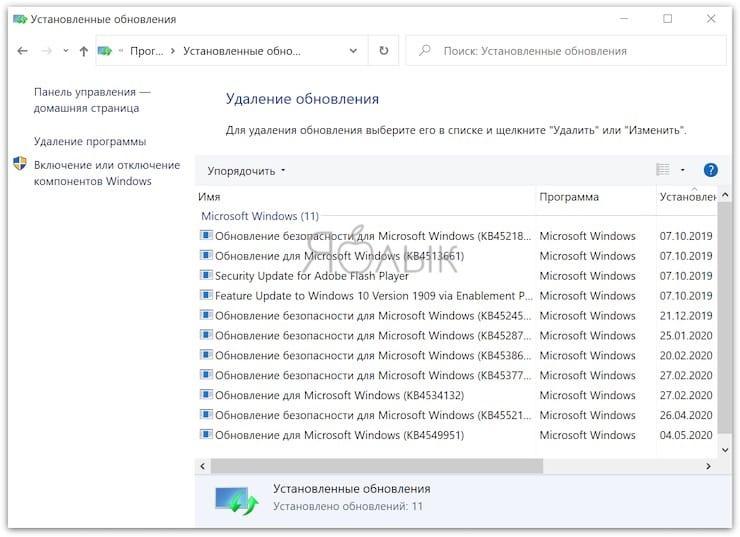Open the view options dropdown arrow
Viewport: 740px width, 537px height.
(x=682, y=170)
